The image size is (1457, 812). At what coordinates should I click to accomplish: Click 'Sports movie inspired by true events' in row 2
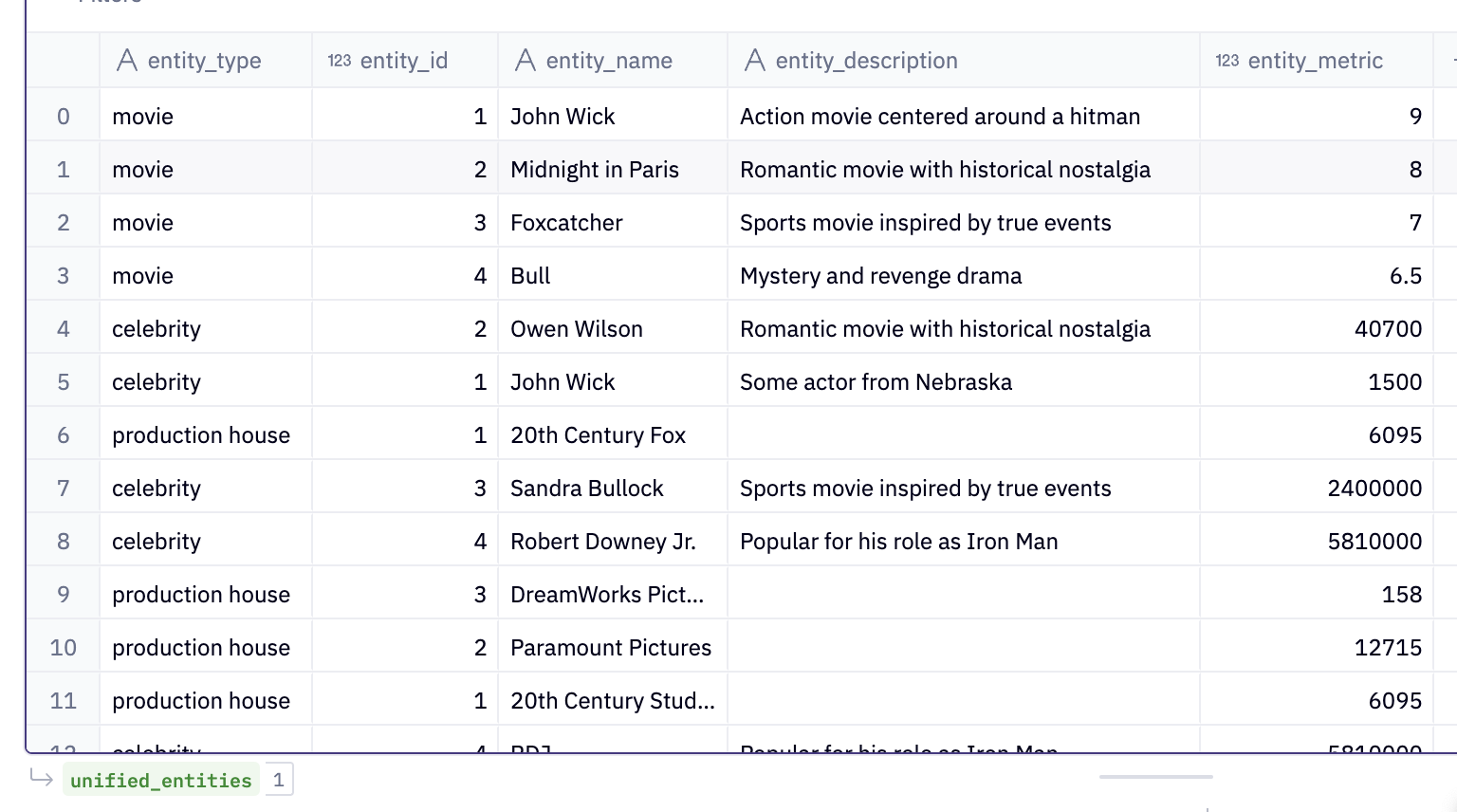(925, 223)
